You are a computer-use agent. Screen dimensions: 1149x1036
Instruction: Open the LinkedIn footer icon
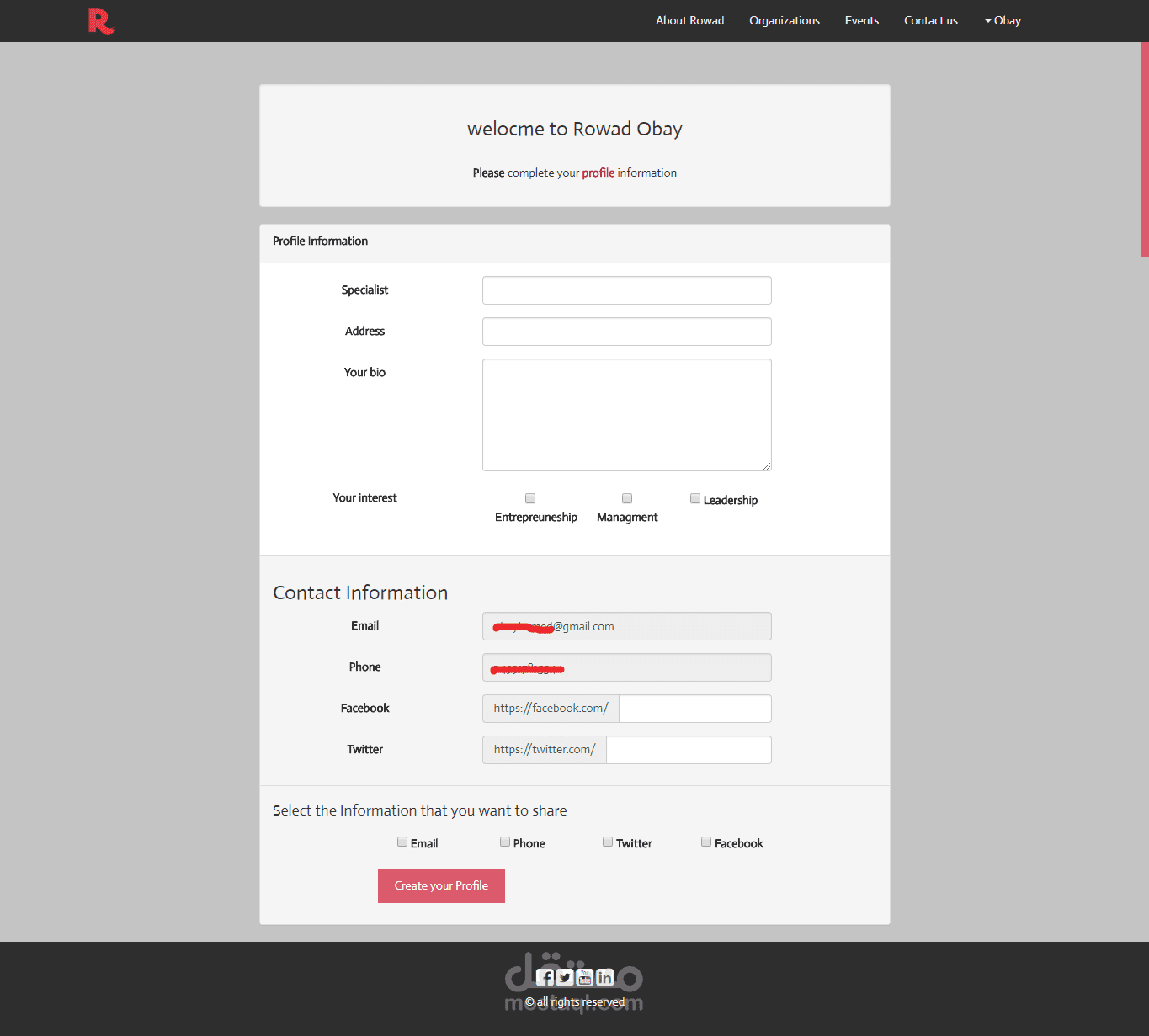click(x=604, y=977)
